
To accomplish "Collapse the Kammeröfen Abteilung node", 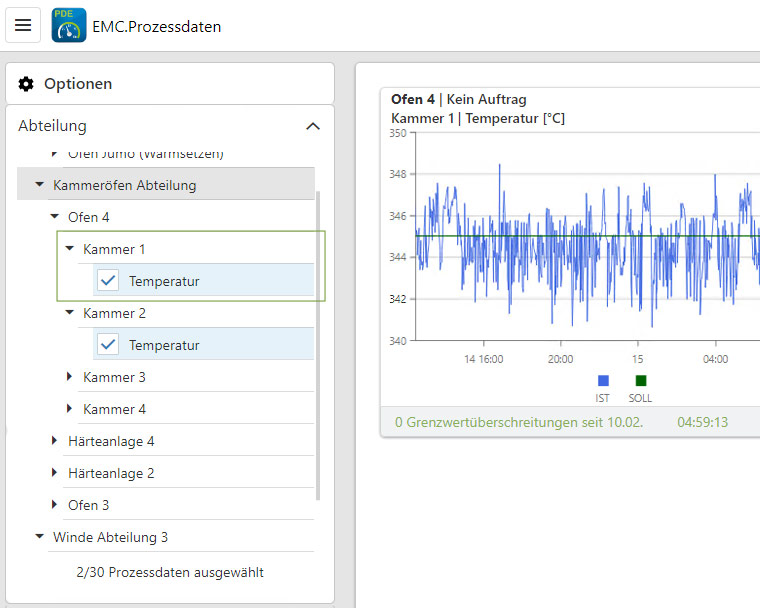I will click(x=39, y=185).
